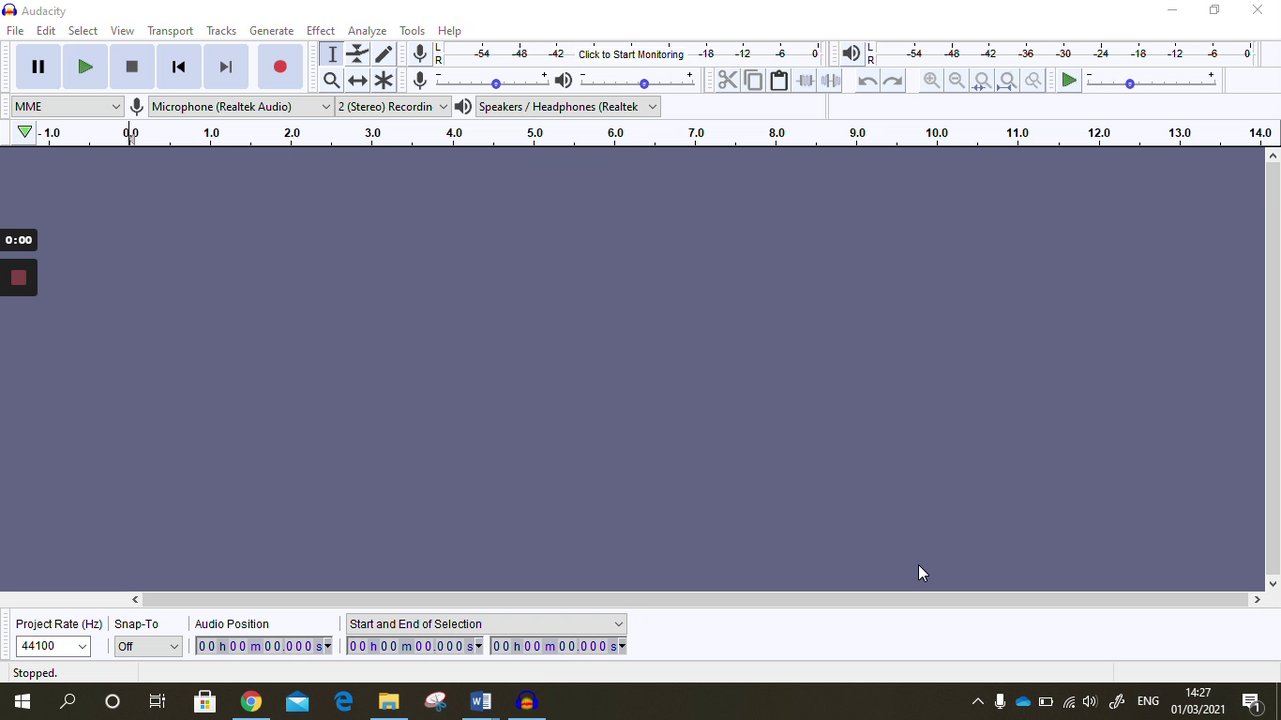Pause playback with the Pause button

38,67
